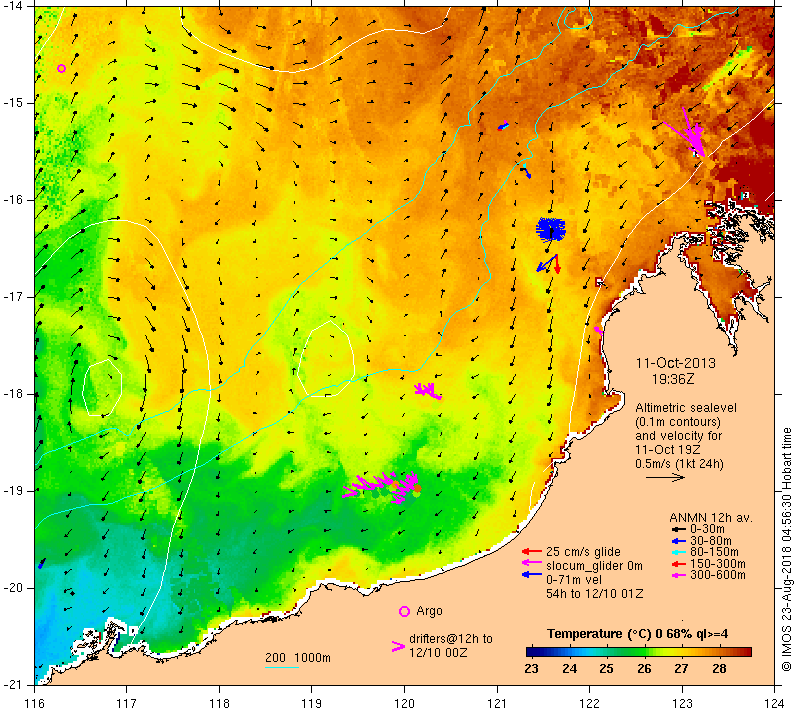Viewport: 800px width, 710px height.
Task: Click the 'Altimetric sealevel' label
Action: coord(686,408)
